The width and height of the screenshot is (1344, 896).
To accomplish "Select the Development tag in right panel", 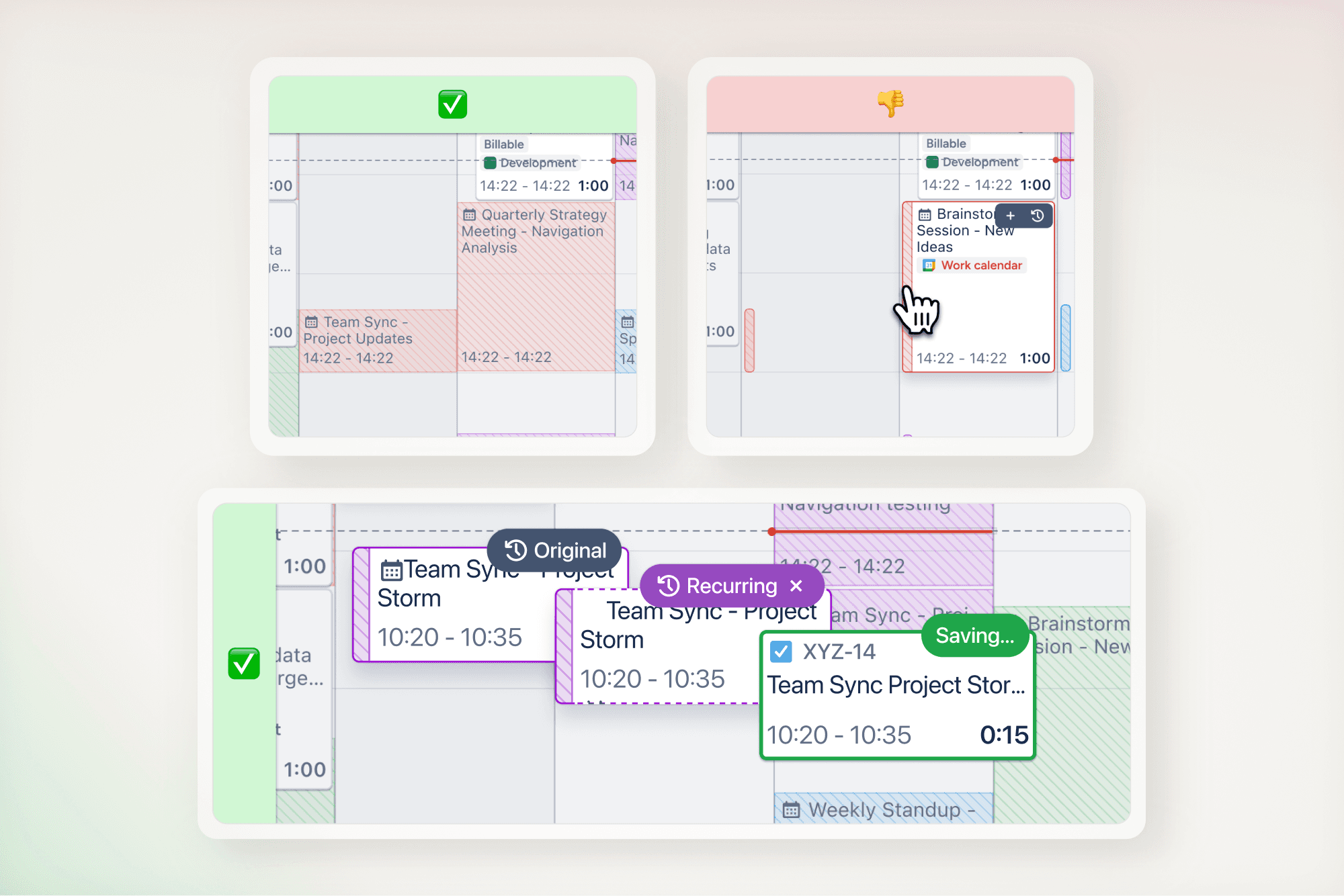I will 972,162.
